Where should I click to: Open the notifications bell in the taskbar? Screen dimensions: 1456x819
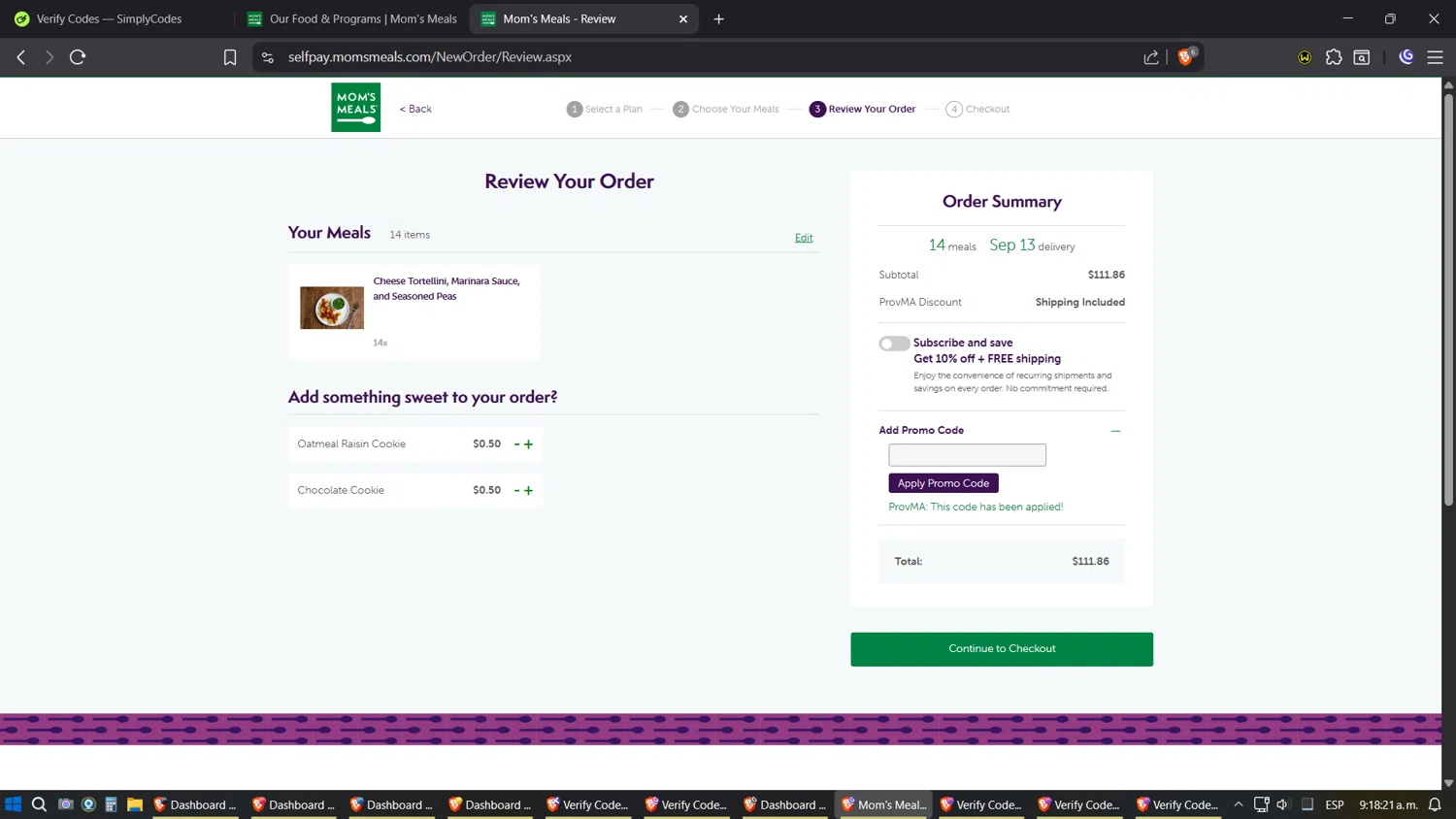(1435, 804)
